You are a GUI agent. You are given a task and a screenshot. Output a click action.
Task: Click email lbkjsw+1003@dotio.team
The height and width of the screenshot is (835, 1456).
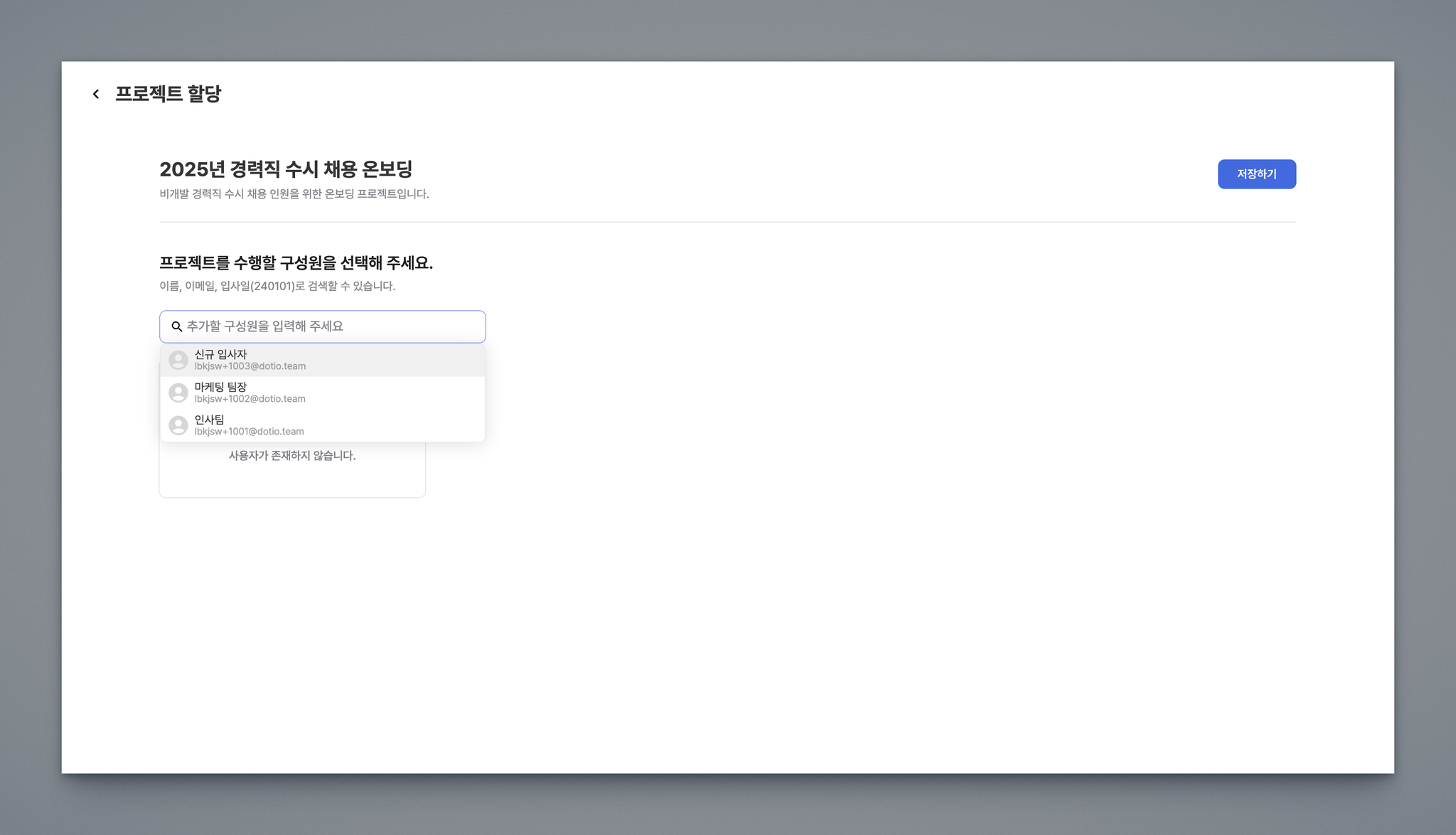point(250,366)
